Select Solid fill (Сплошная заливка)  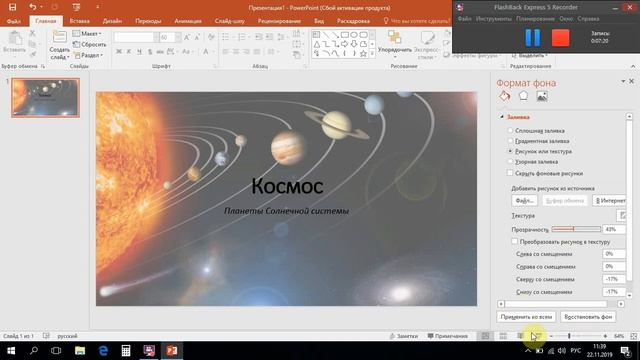point(539,131)
